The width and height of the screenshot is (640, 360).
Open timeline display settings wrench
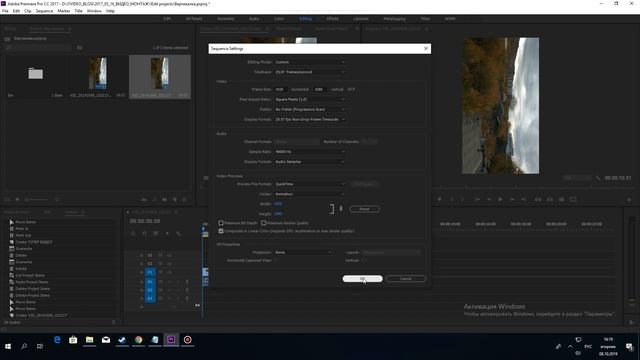click(x=178, y=233)
